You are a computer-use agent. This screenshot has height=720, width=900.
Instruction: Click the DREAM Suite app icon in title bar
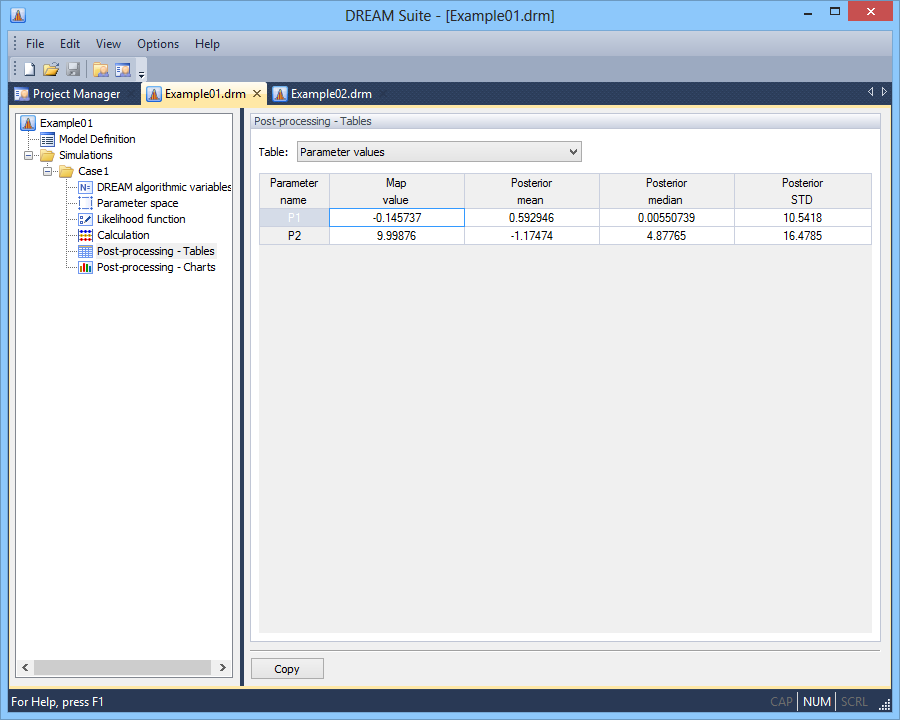point(18,15)
